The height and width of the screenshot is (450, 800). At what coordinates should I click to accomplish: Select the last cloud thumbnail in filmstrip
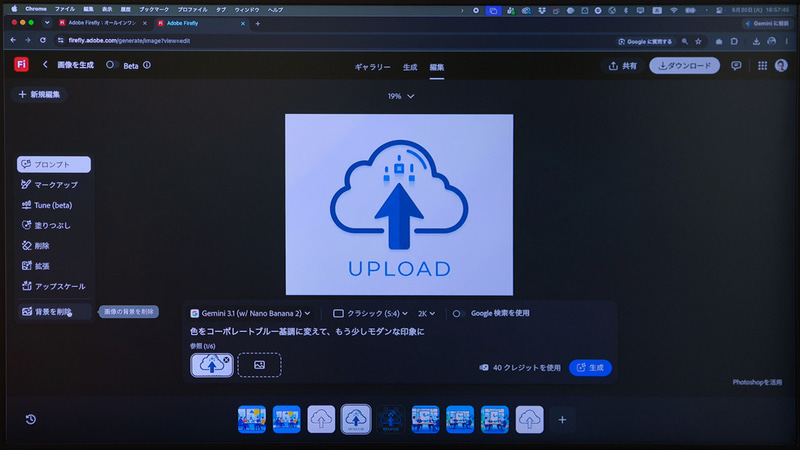(530, 419)
